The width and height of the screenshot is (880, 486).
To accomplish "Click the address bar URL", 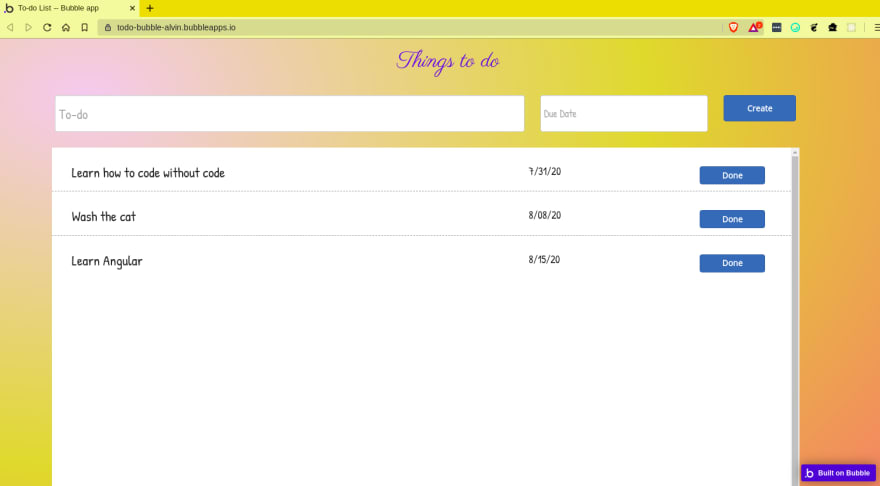I will coord(176,27).
